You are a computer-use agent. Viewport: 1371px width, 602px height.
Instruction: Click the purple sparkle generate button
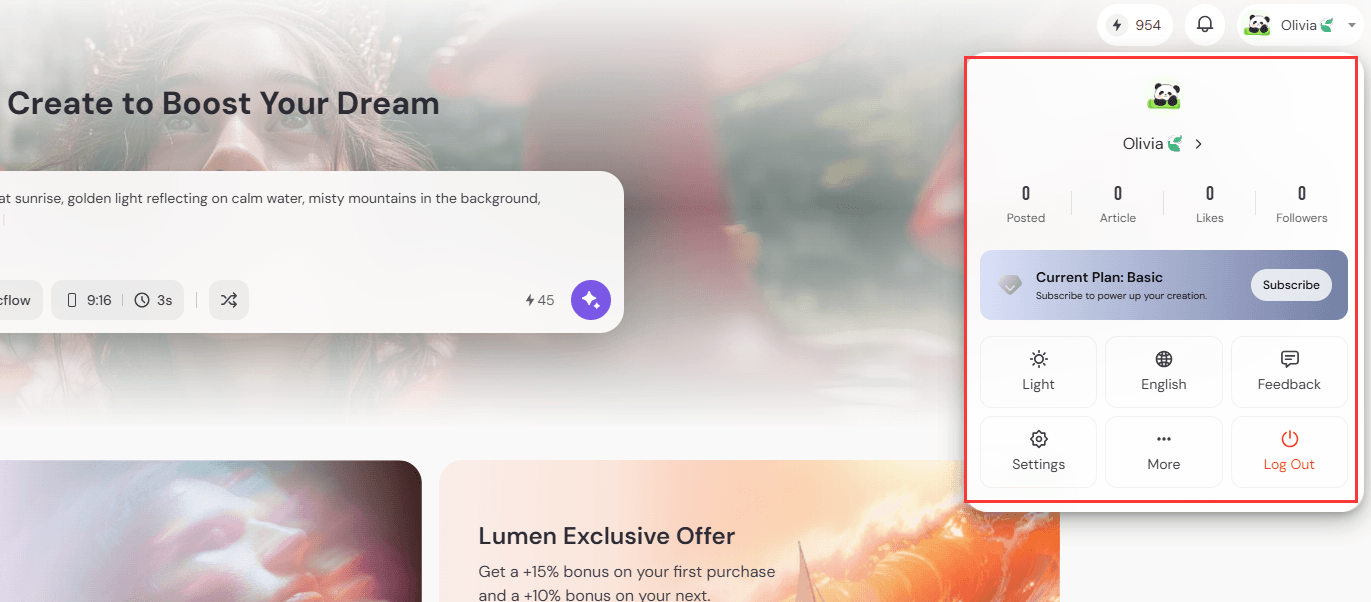tap(591, 300)
